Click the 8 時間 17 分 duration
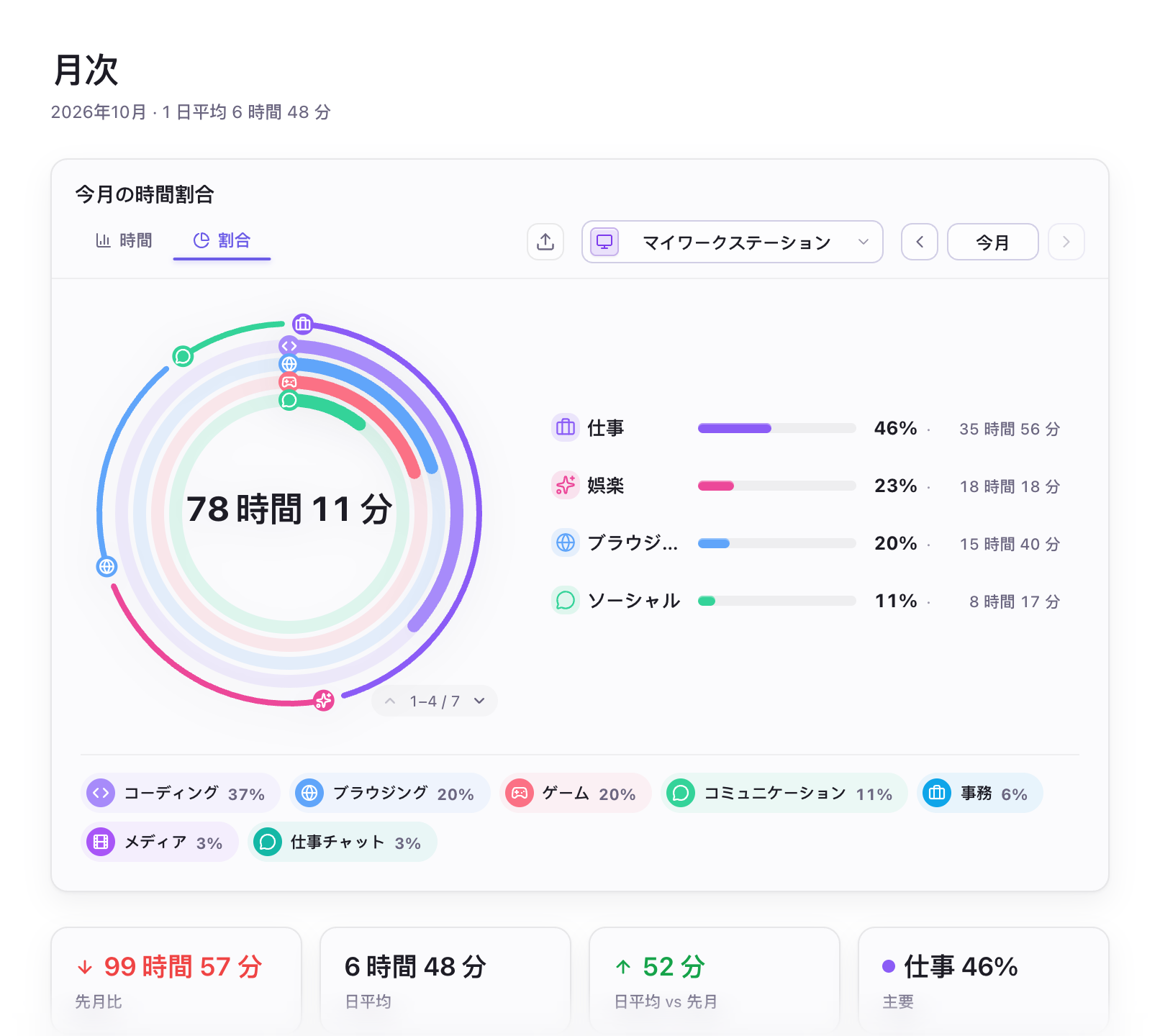The width and height of the screenshot is (1160, 1036). (1015, 601)
